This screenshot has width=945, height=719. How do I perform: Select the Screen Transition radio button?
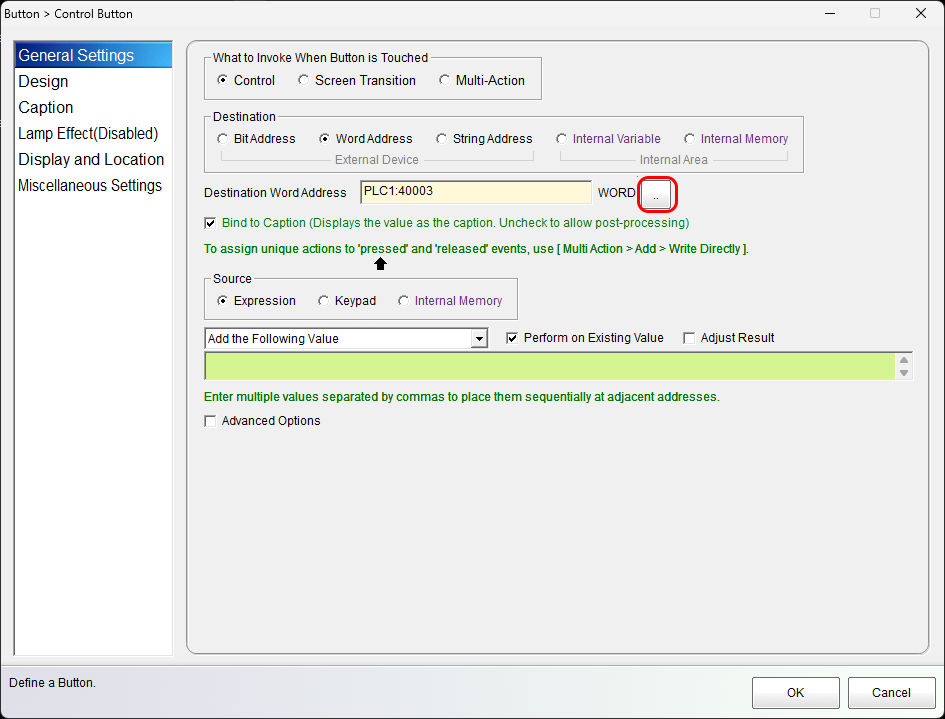[305, 80]
